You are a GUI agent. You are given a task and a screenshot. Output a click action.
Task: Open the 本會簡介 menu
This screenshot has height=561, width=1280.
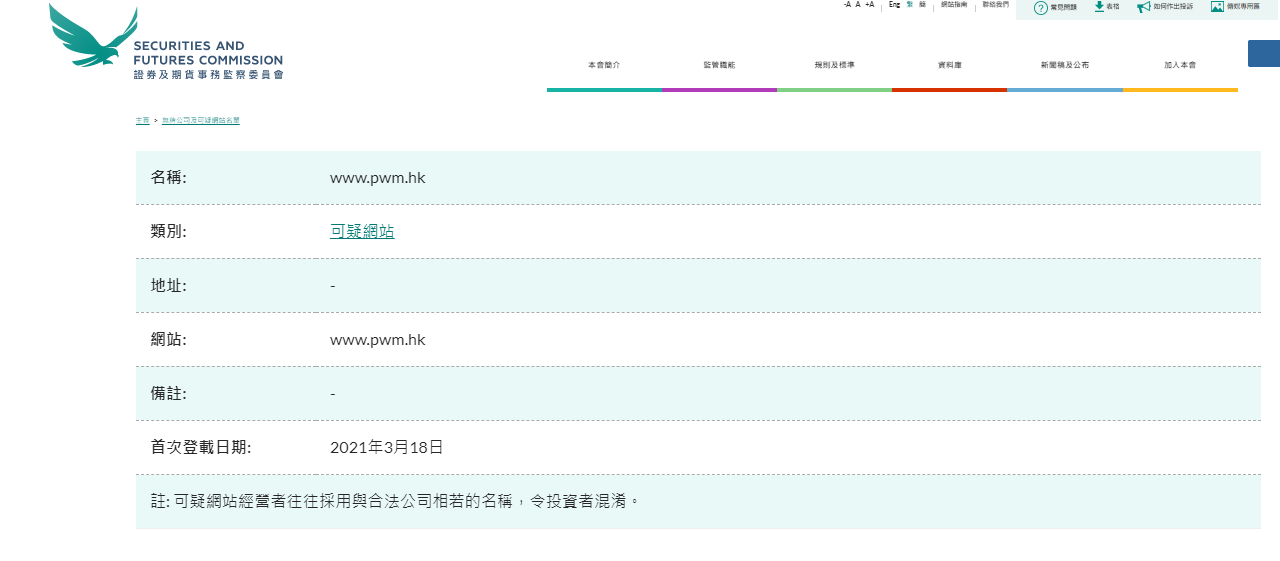click(604, 65)
